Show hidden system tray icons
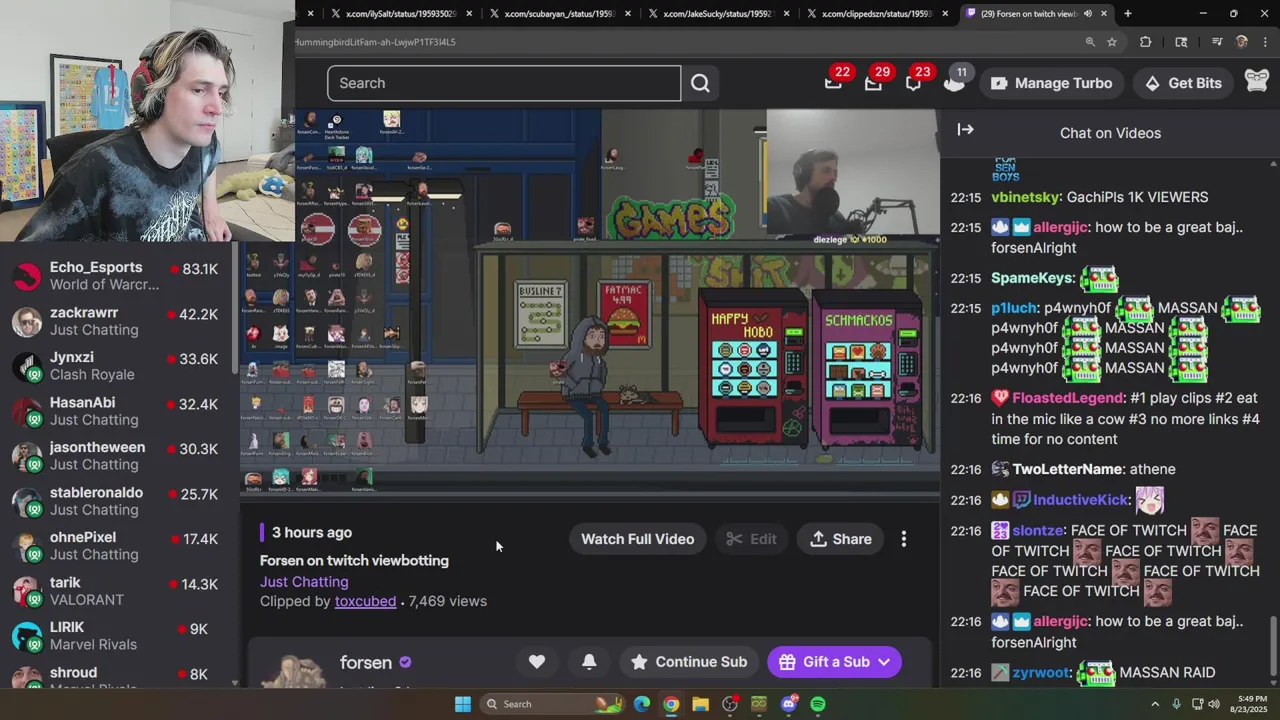 [1155, 704]
